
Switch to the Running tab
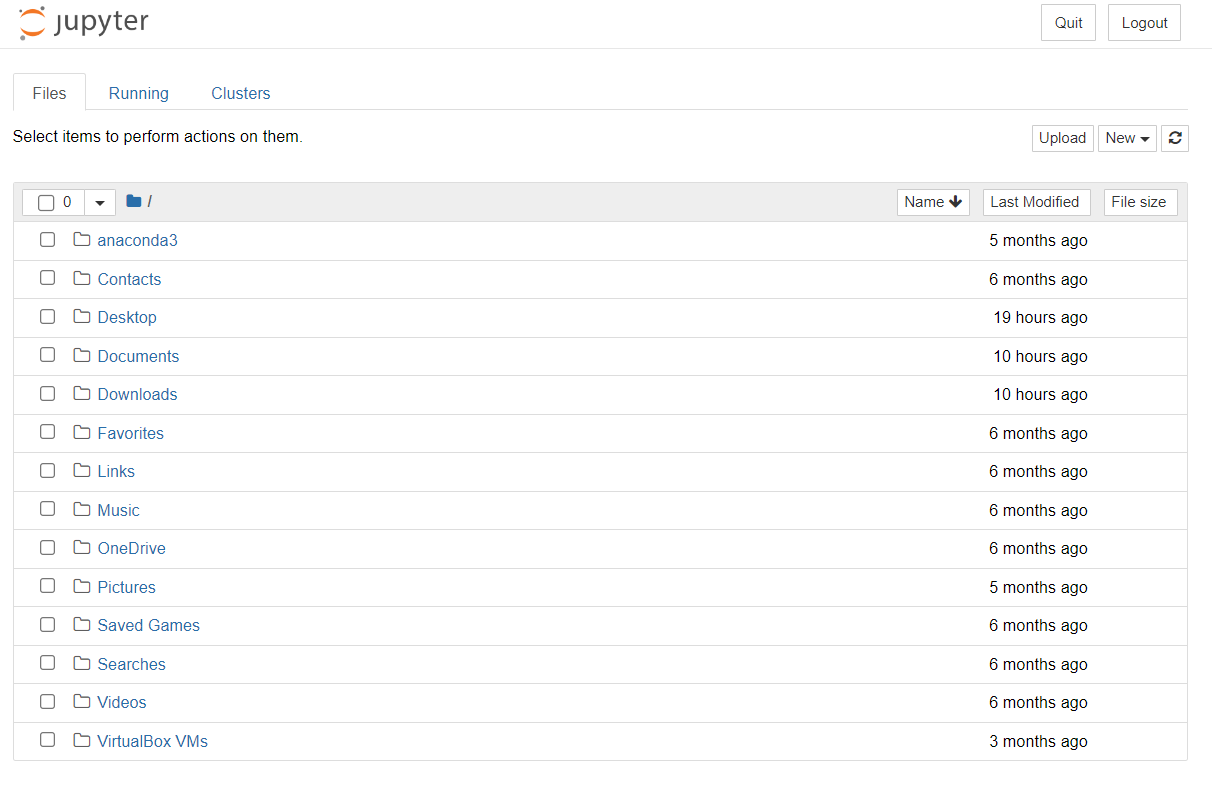tap(139, 93)
